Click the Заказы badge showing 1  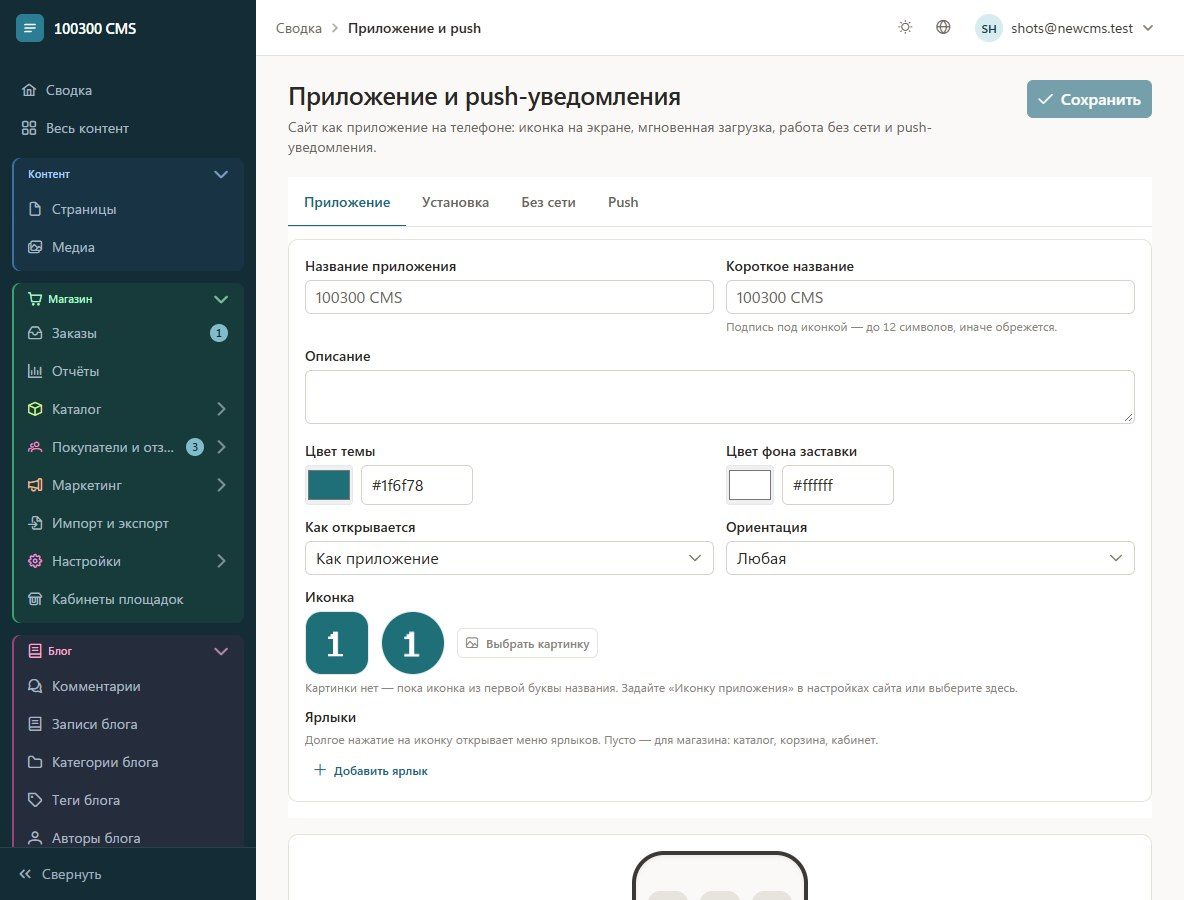[218, 332]
